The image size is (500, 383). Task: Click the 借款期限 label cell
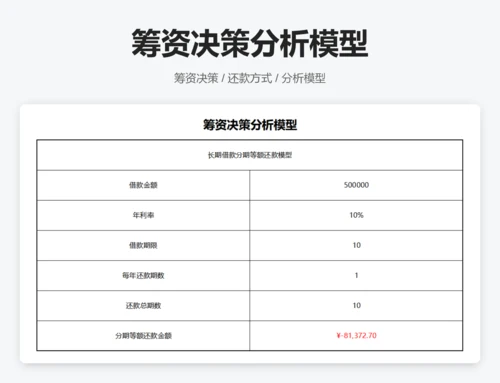coord(143,246)
